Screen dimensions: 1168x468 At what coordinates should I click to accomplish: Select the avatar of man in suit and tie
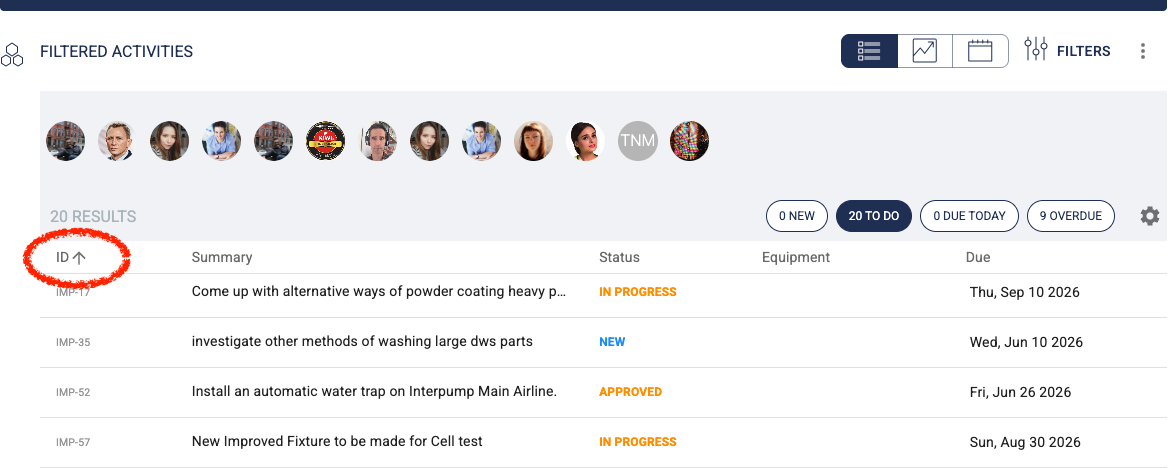pyautogui.click(x=117, y=141)
